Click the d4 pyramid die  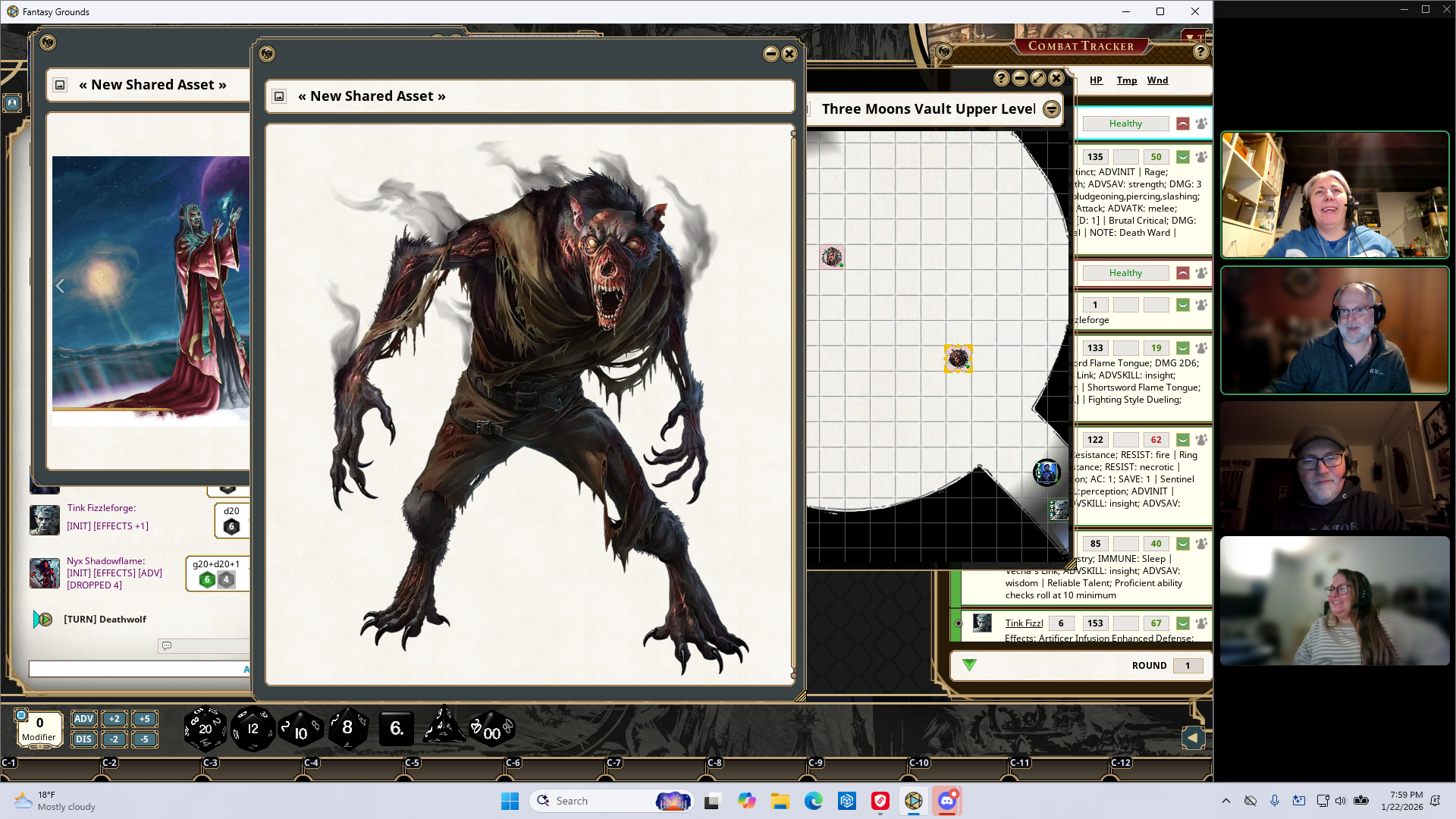444,727
